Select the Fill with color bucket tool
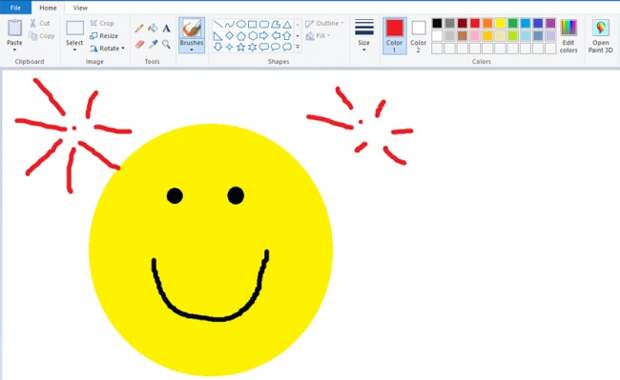620x380 pixels. click(x=153, y=28)
